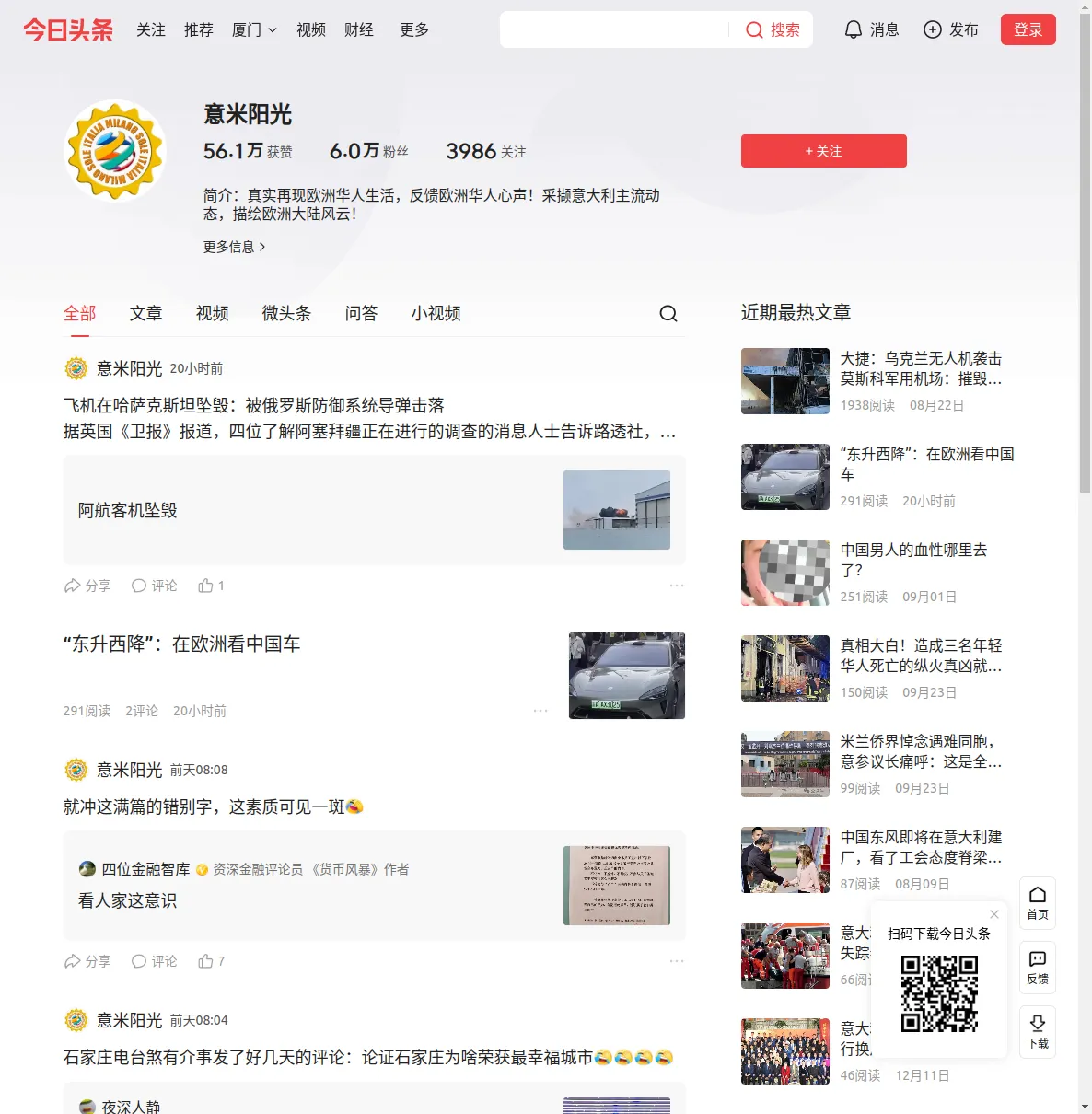Open hot article 真相大白！造成三名年轻

click(x=922, y=656)
